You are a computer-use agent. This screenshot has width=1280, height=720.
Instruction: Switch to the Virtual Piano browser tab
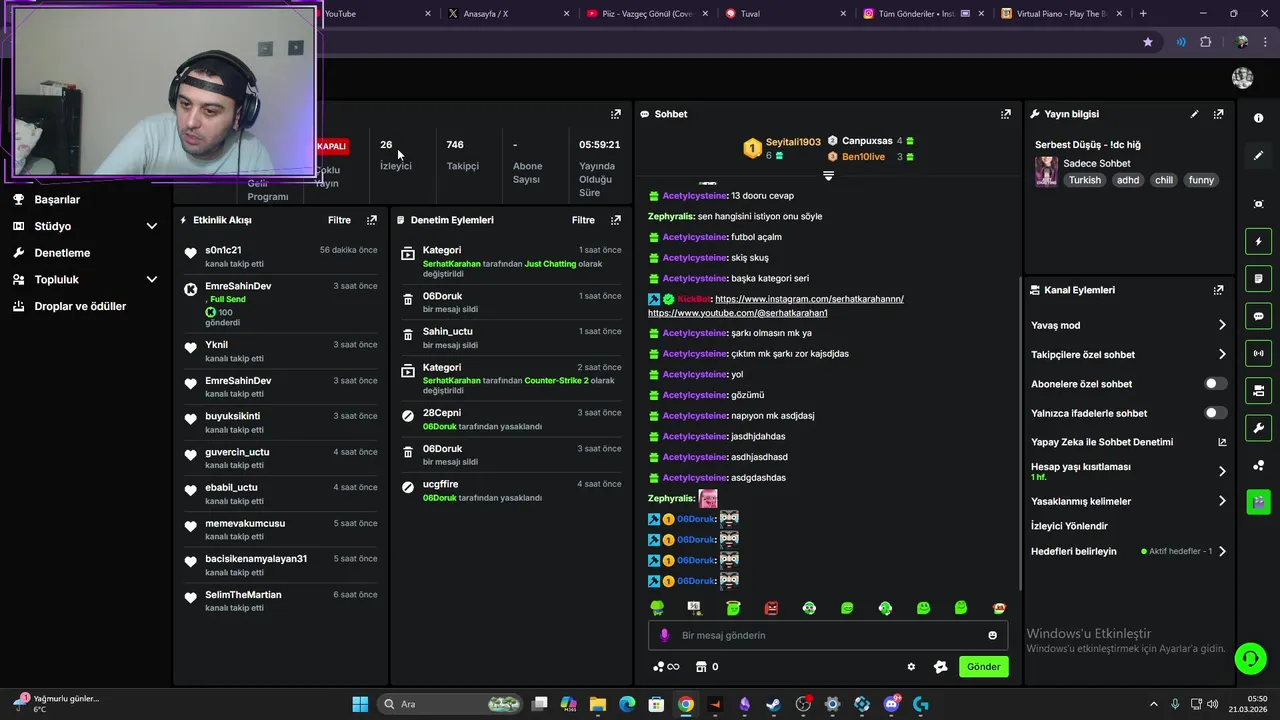point(1060,14)
